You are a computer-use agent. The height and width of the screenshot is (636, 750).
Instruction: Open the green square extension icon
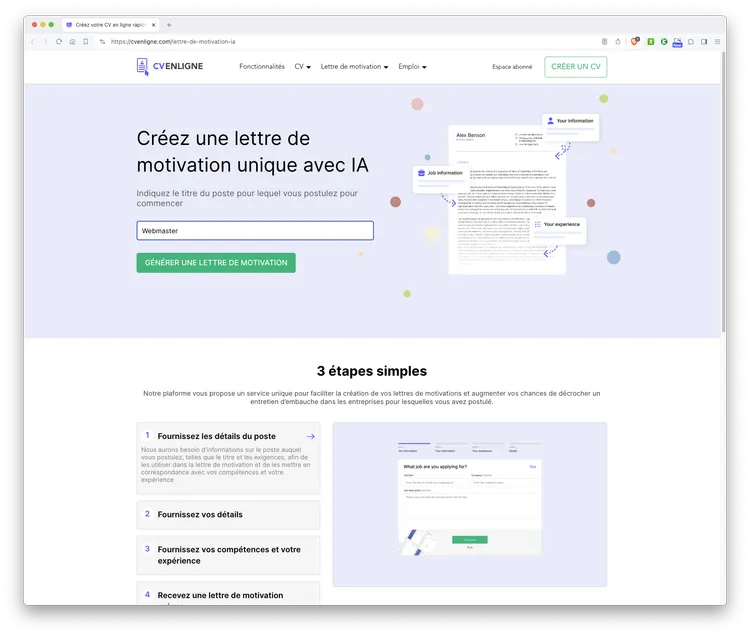[x=651, y=42]
